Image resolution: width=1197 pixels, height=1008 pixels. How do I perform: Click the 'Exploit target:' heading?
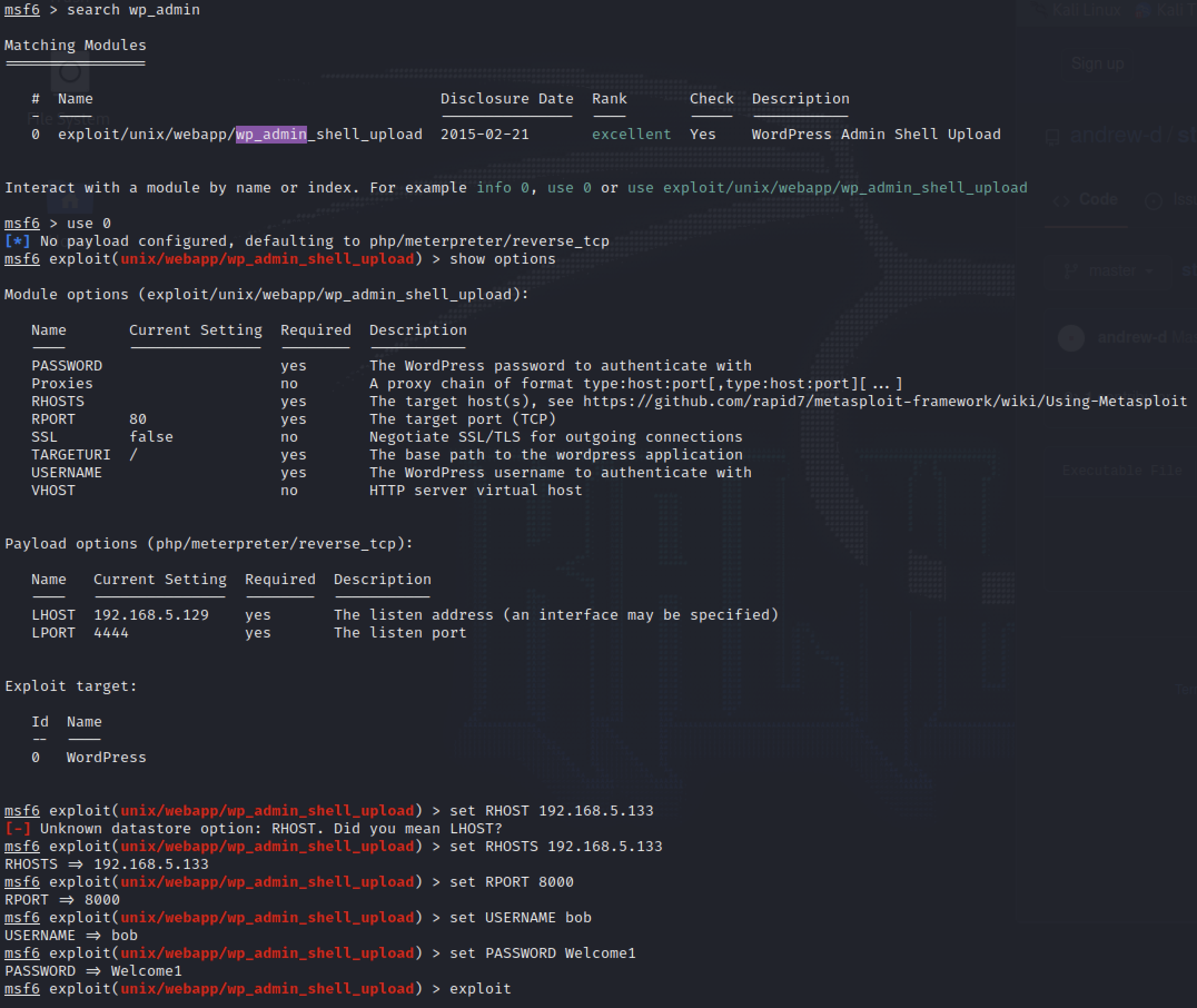coord(71,686)
